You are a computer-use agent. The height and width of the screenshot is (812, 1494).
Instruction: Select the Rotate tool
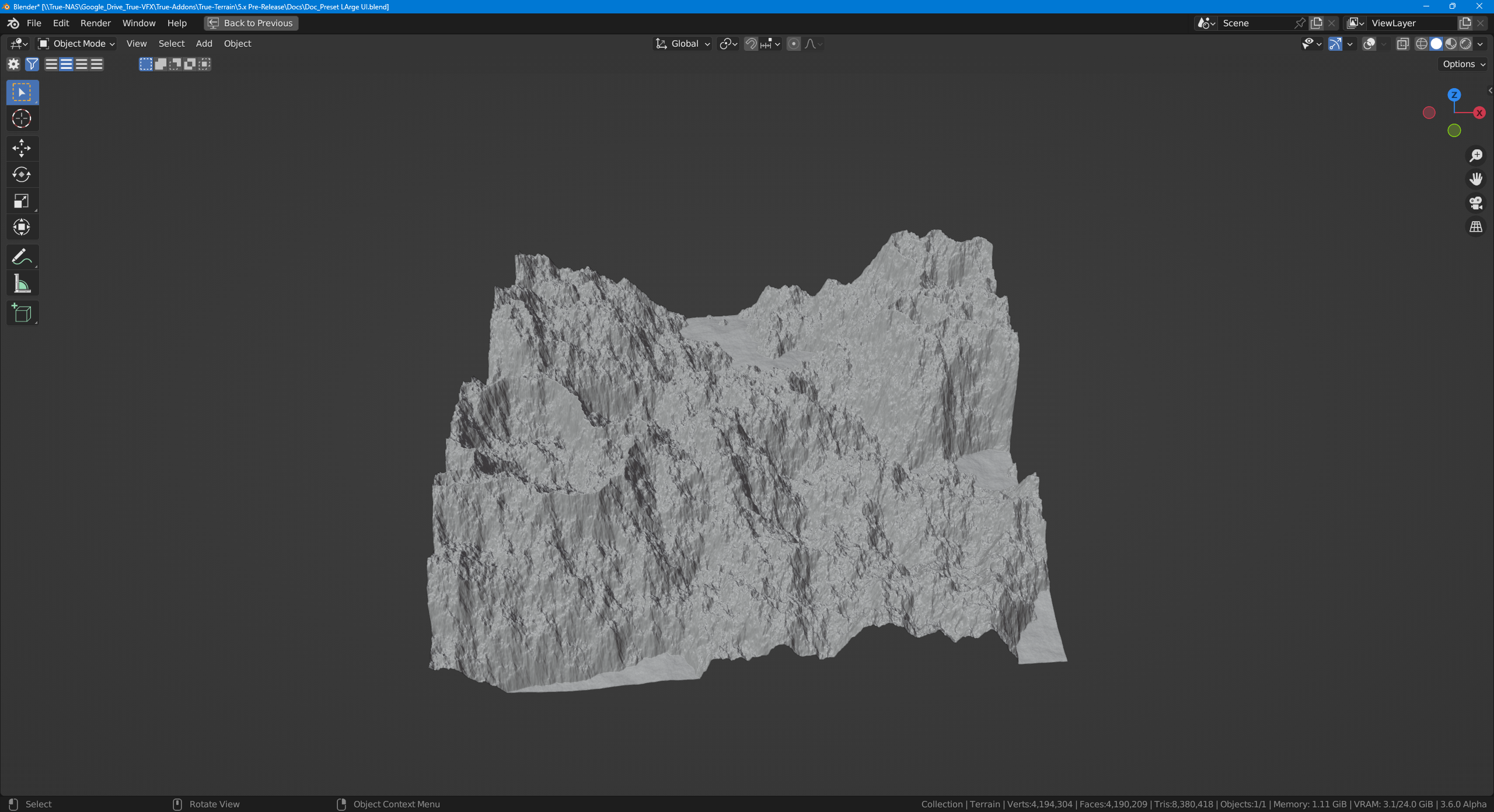coord(22,174)
